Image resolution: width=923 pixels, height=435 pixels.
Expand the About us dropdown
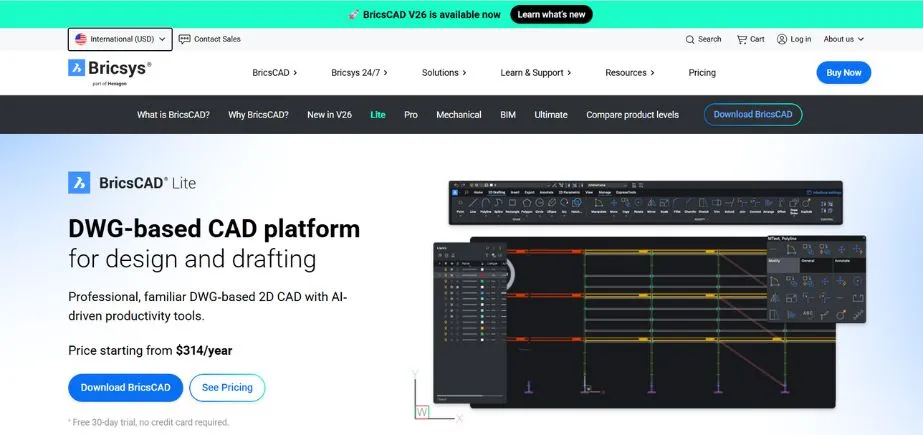coord(844,39)
